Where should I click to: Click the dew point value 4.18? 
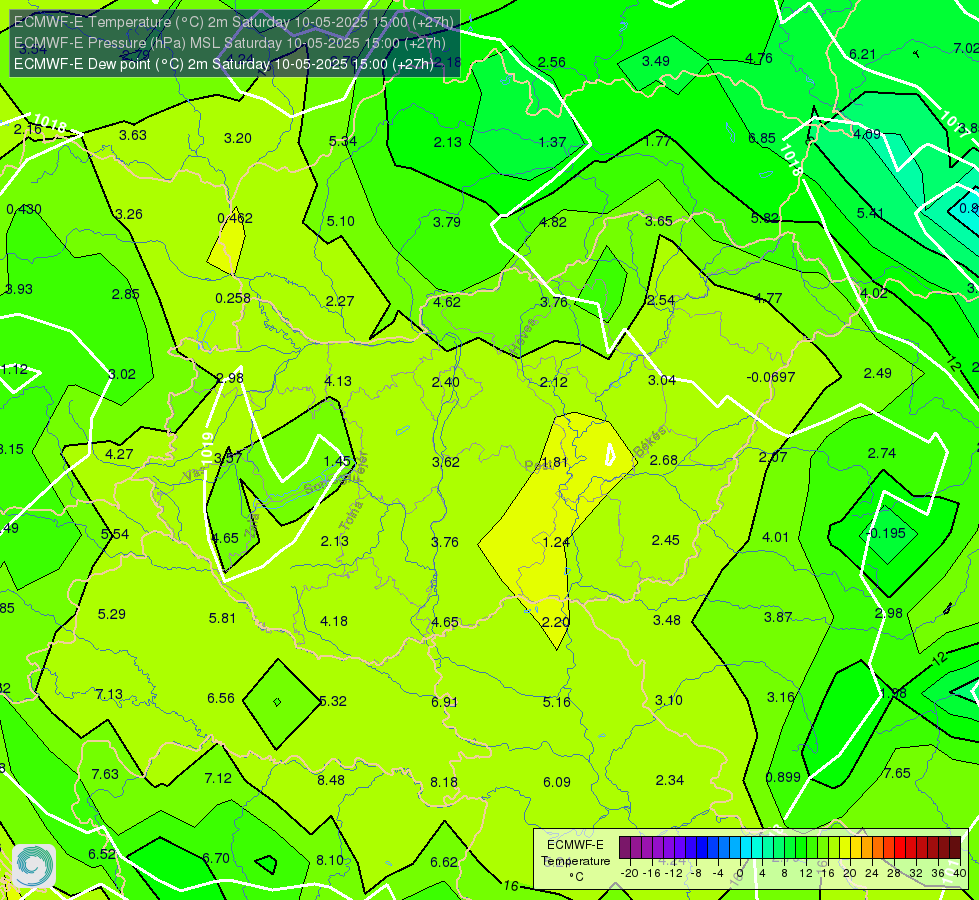(334, 621)
